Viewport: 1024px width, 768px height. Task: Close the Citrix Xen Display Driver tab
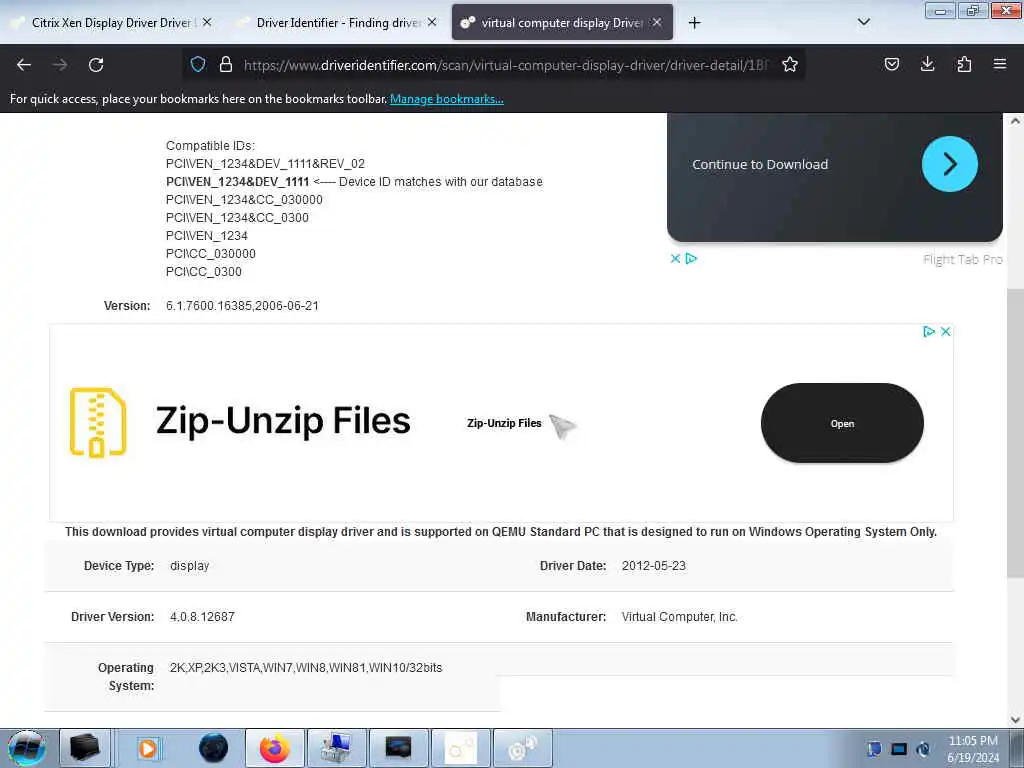(207, 22)
